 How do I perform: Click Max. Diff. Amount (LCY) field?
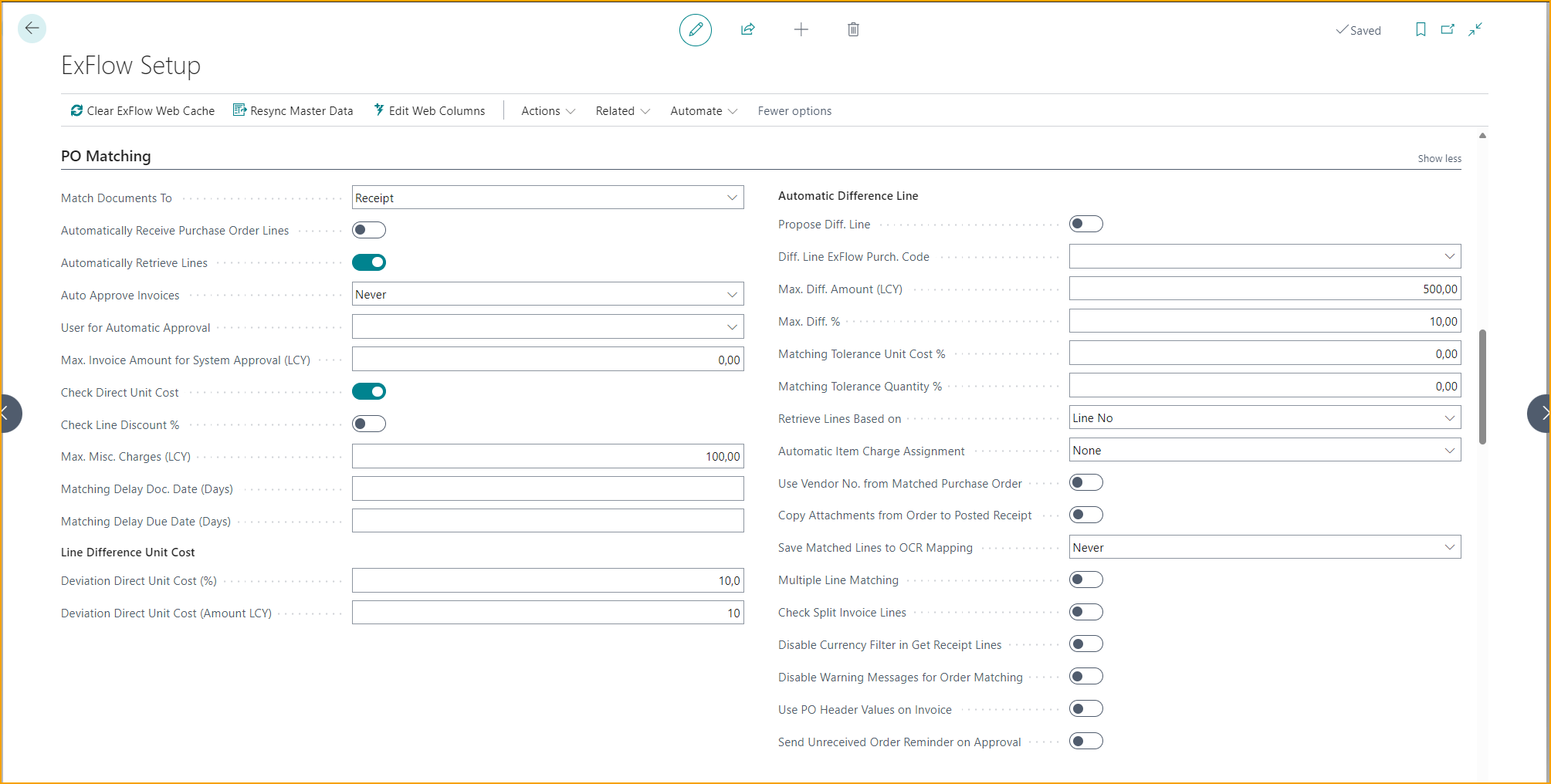coord(1265,289)
